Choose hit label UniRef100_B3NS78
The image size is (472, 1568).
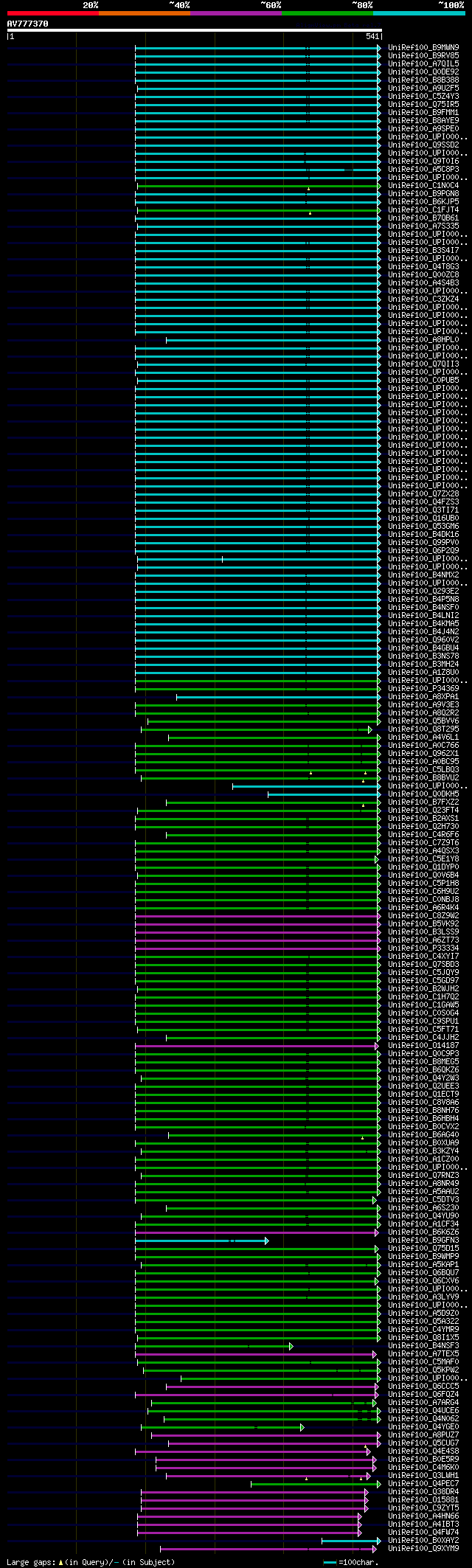pos(423,656)
